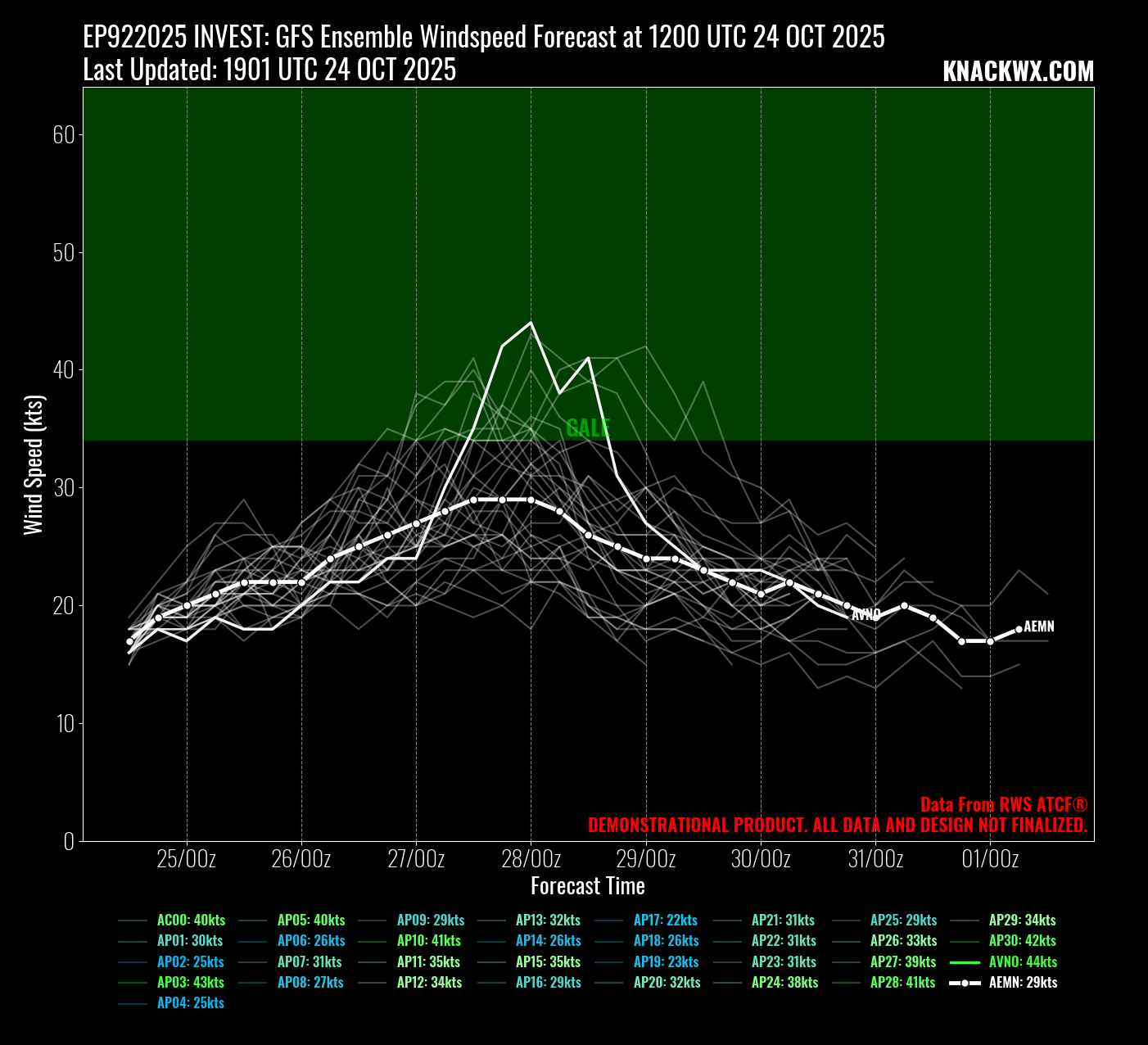Screen dimensions: 1148x1045
Task: Select the AP03: 43kts legend entry
Action: [x=191, y=982]
